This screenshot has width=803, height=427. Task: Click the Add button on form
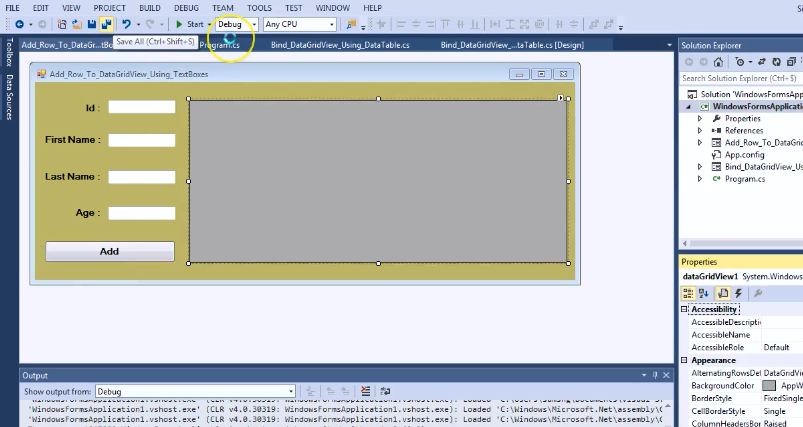(109, 251)
